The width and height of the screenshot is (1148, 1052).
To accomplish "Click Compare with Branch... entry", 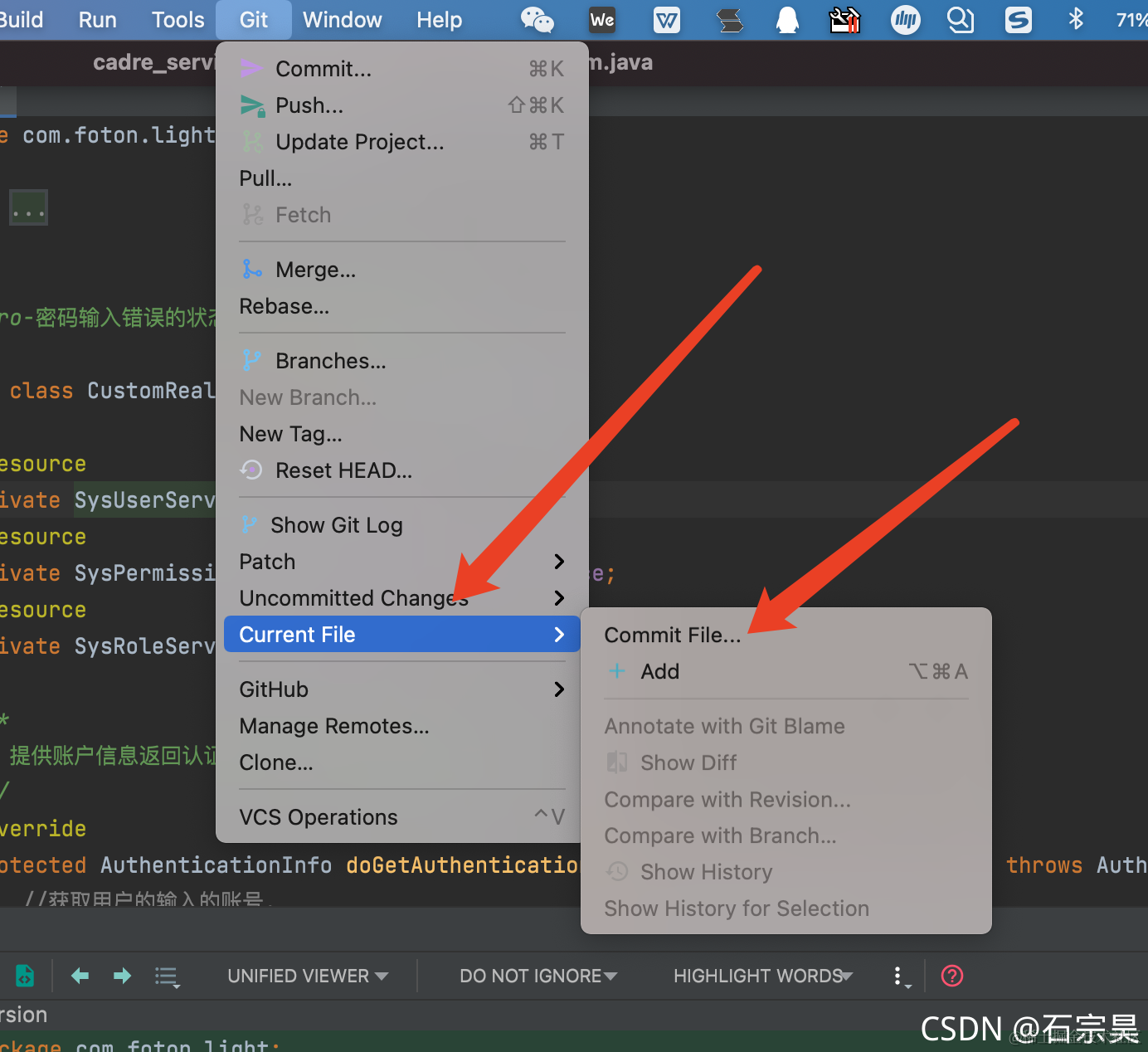I will (786, 835).
